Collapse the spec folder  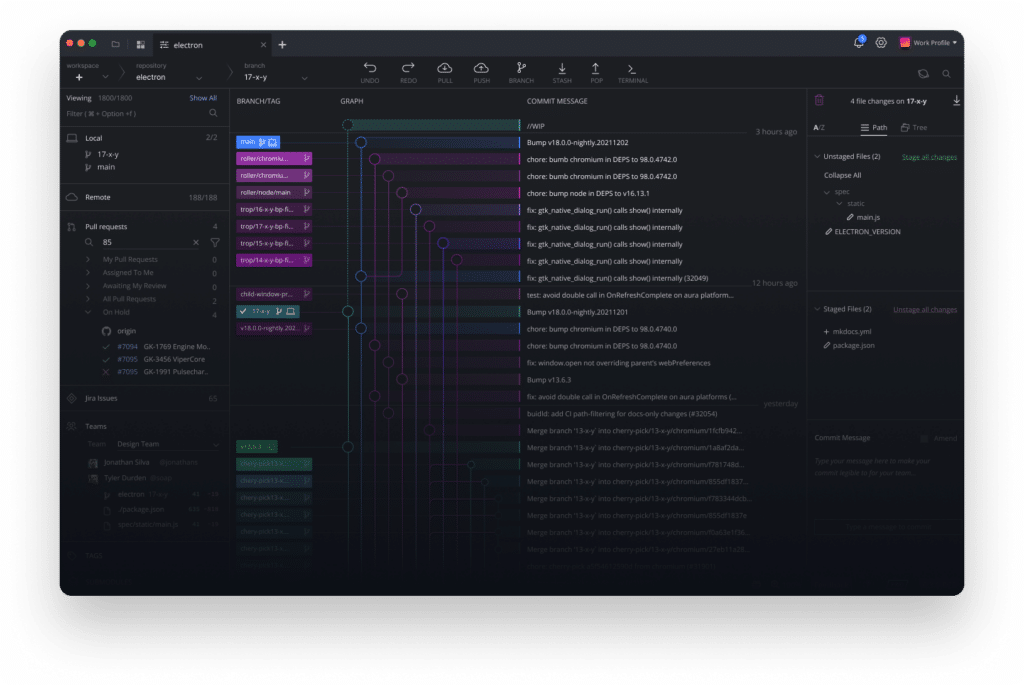(x=827, y=192)
